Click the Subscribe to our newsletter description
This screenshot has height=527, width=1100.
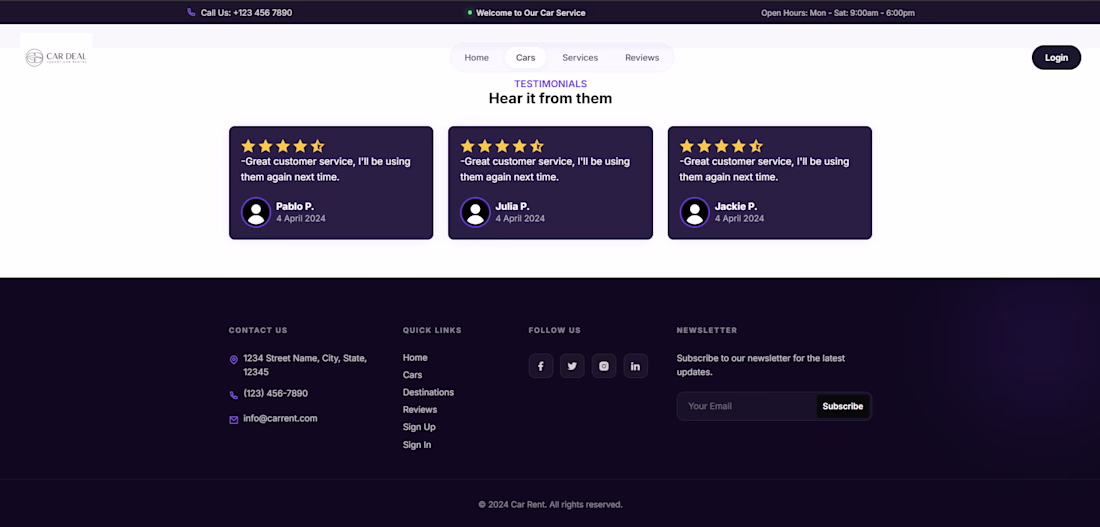point(760,365)
